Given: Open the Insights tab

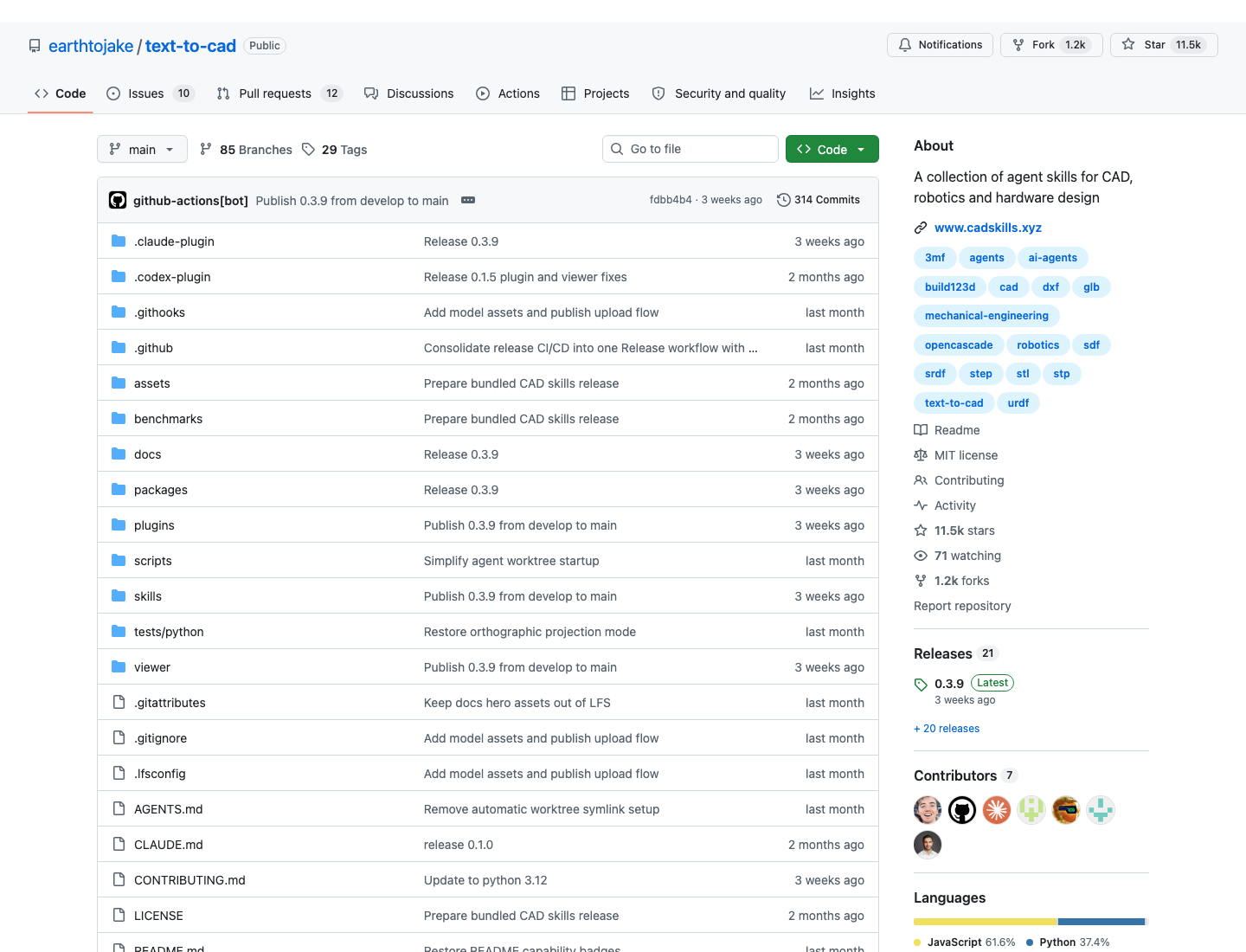Looking at the screenshot, I should click(843, 93).
